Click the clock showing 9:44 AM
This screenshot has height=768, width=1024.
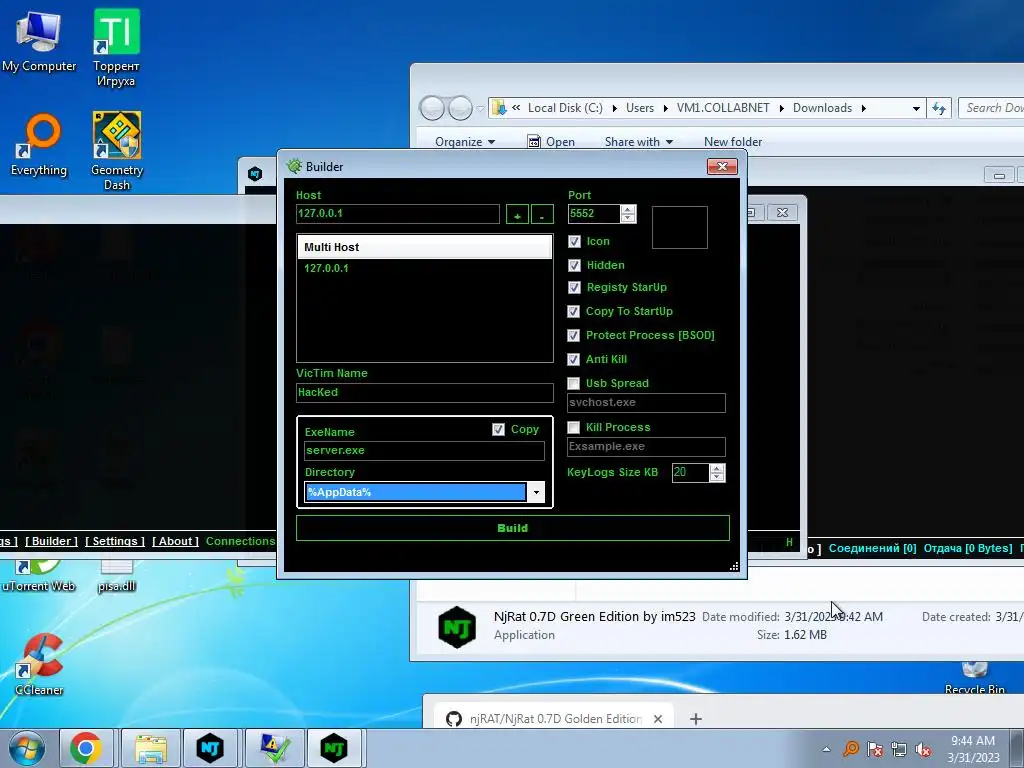point(972,741)
